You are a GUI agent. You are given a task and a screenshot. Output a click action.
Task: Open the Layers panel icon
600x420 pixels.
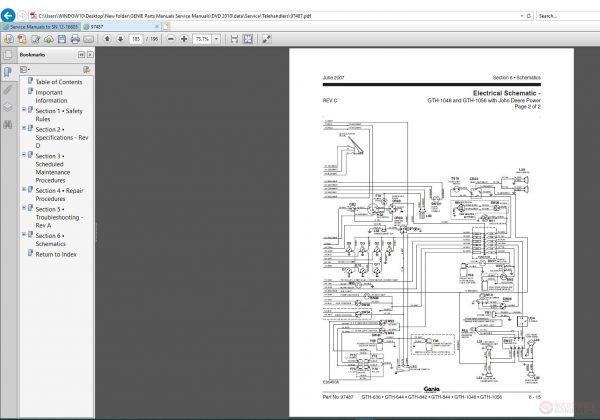click(x=8, y=107)
